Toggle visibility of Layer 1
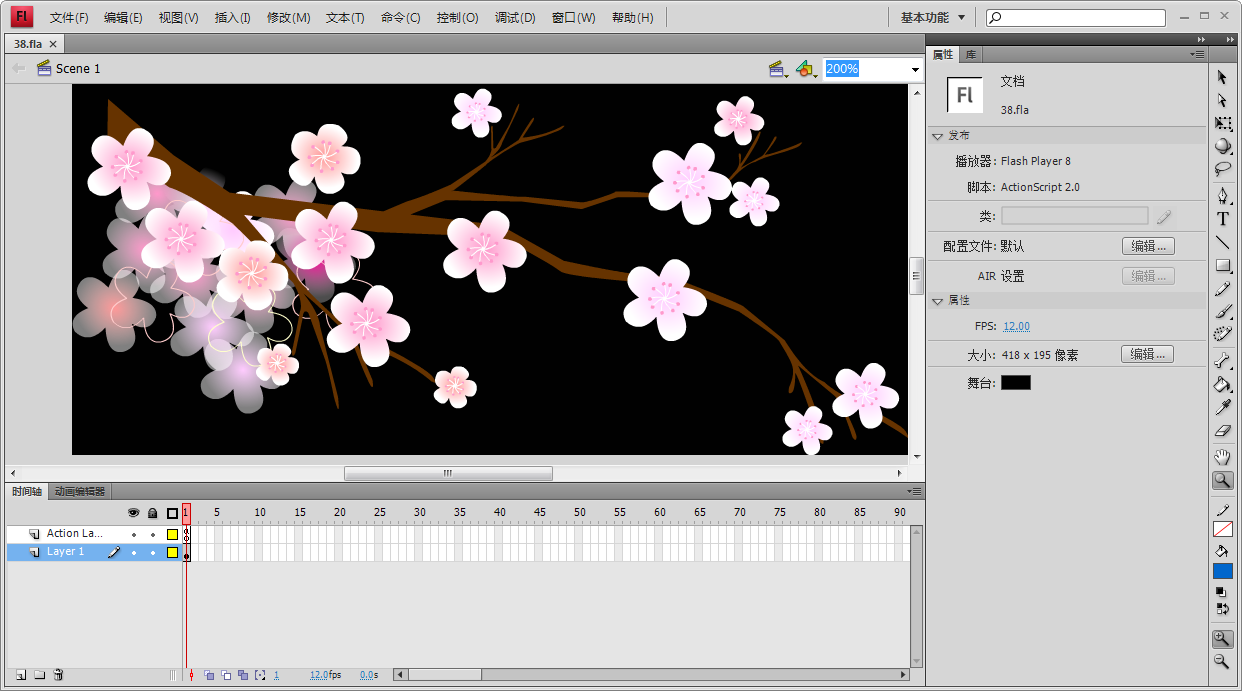Viewport: 1242px width, 691px height. tap(134, 552)
